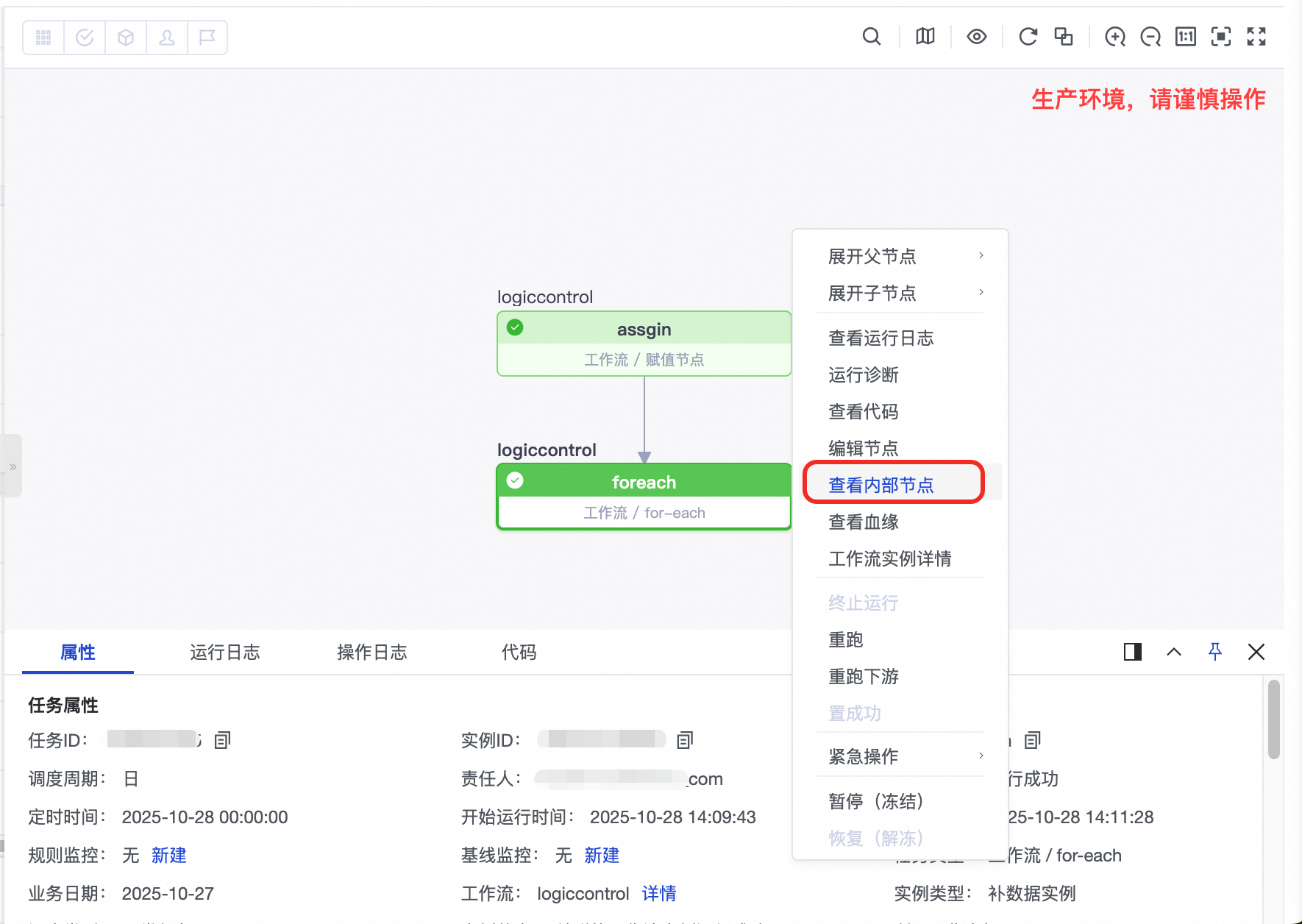The width and height of the screenshot is (1302, 924).
Task: Copy the 任务ID value
Action: [222, 740]
